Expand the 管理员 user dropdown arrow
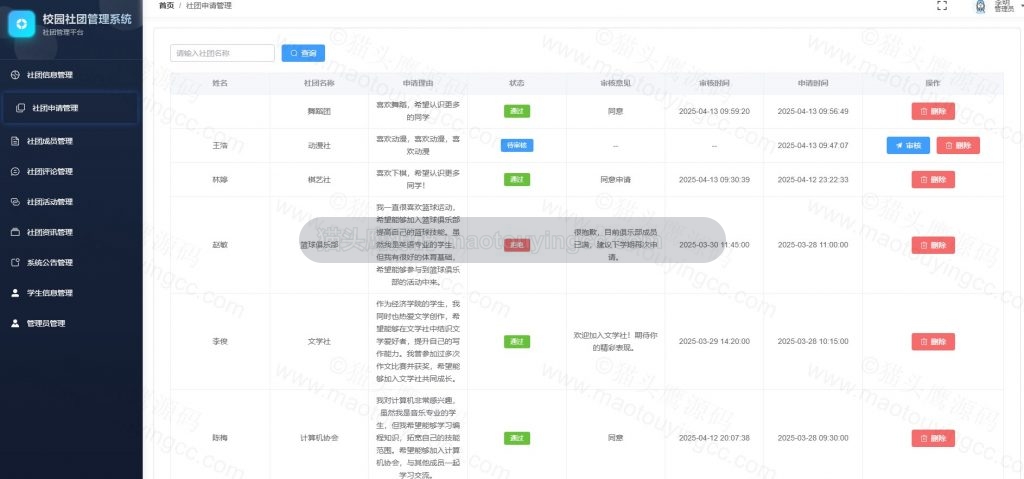The width and height of the screenshot is (1024, 479). (1021, 5)
